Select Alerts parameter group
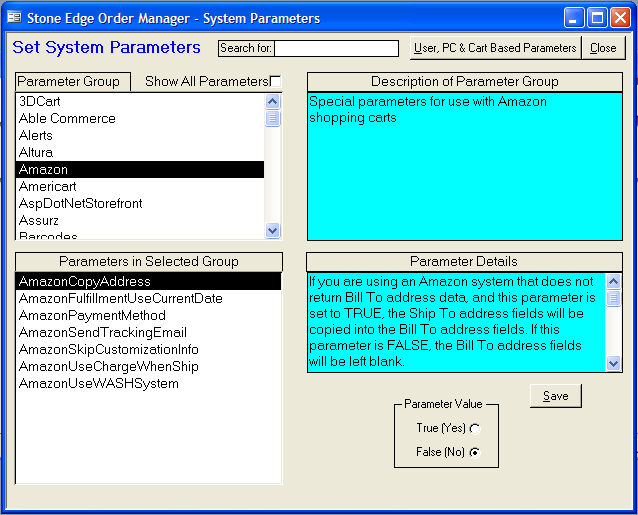The width and height of the screenshot is (638, 515). coord(140,135)
